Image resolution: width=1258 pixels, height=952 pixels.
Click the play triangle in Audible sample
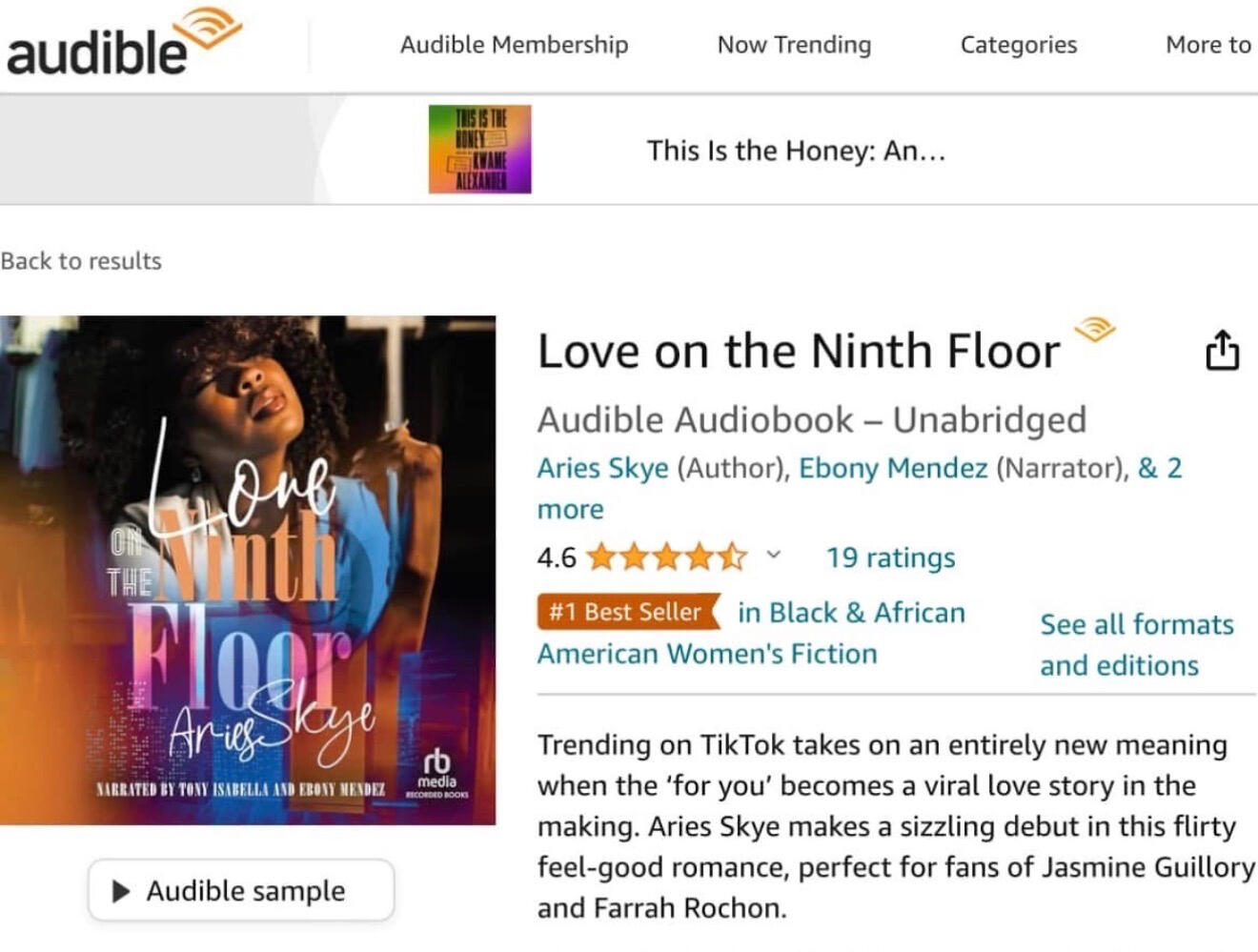click(121, 891)
